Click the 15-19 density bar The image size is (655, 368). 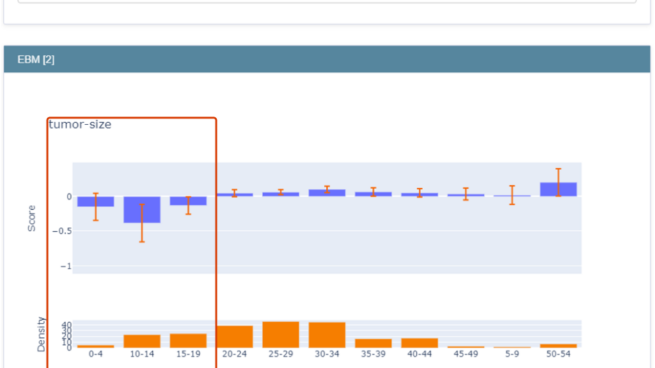(x=188, y=341)
